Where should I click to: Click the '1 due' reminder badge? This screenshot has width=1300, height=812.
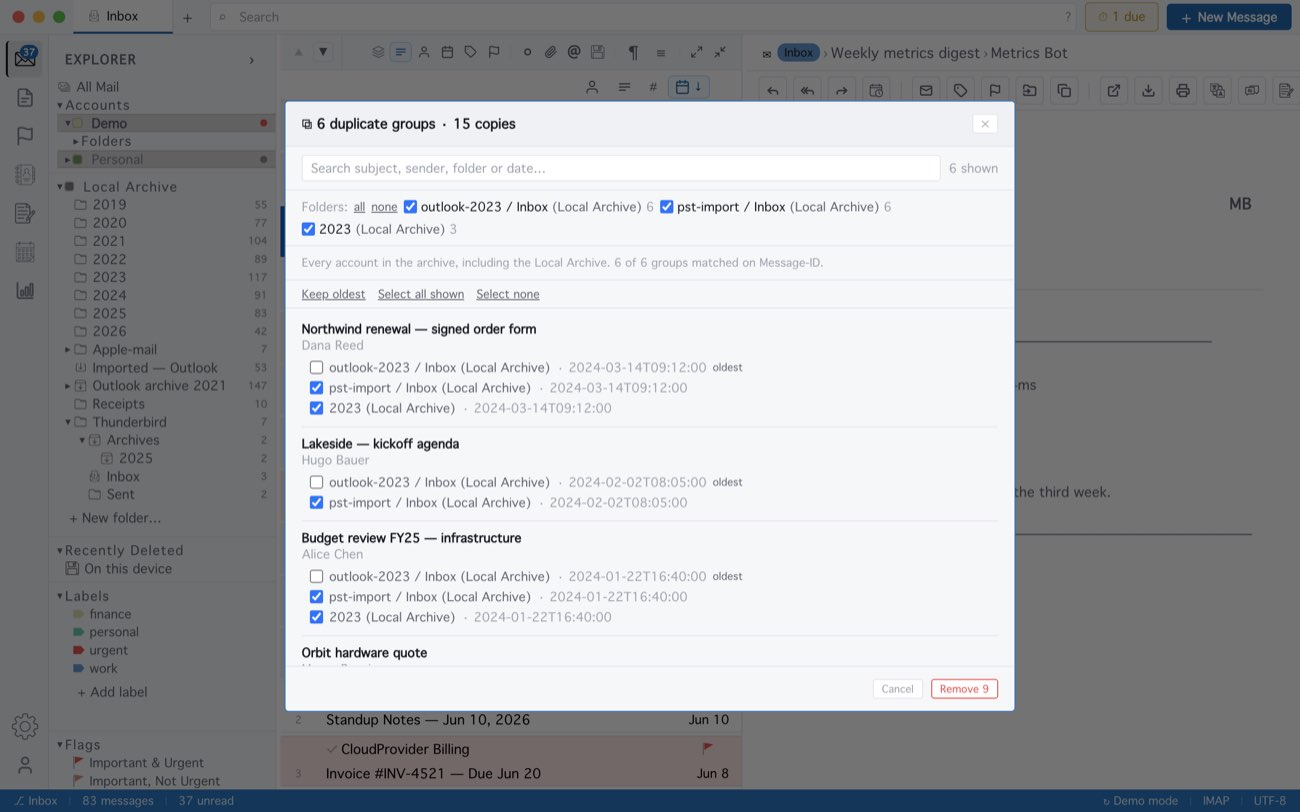tap(1122, 17)
